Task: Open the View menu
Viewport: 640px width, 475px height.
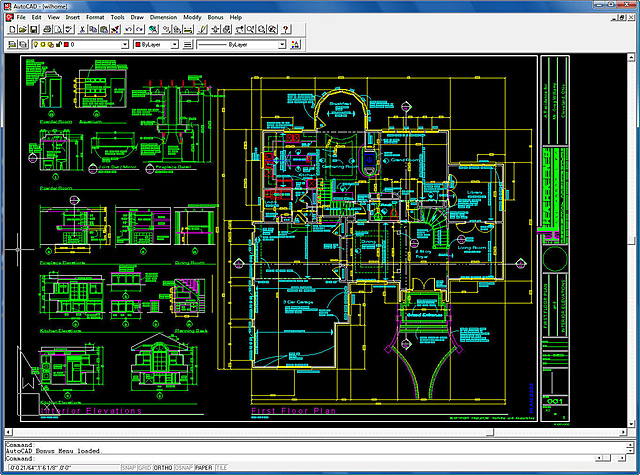Action: pos(53,17)
